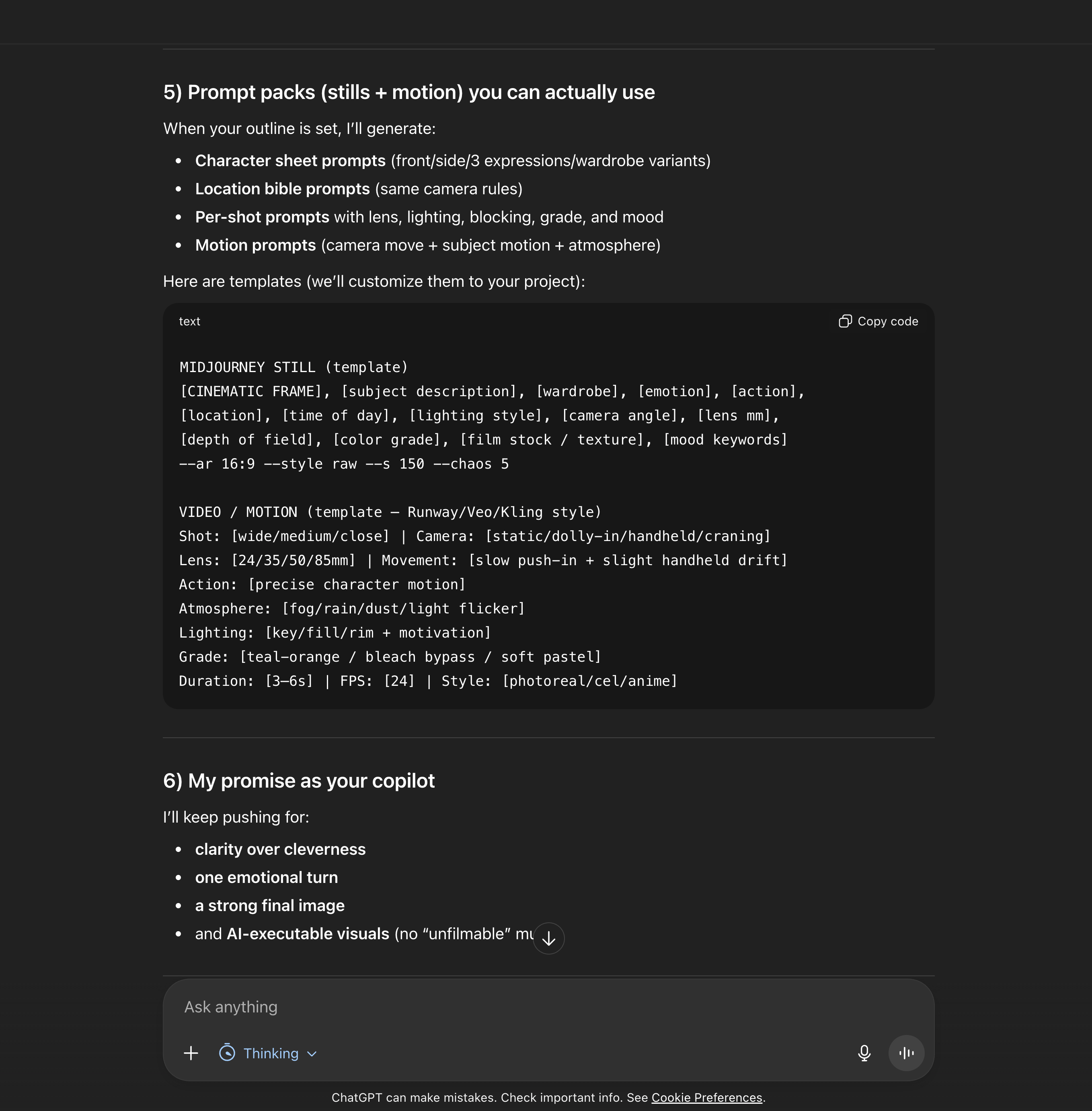Open the plus attachment menu
Screen dimensions: 1092x1111
(191, 1053)
